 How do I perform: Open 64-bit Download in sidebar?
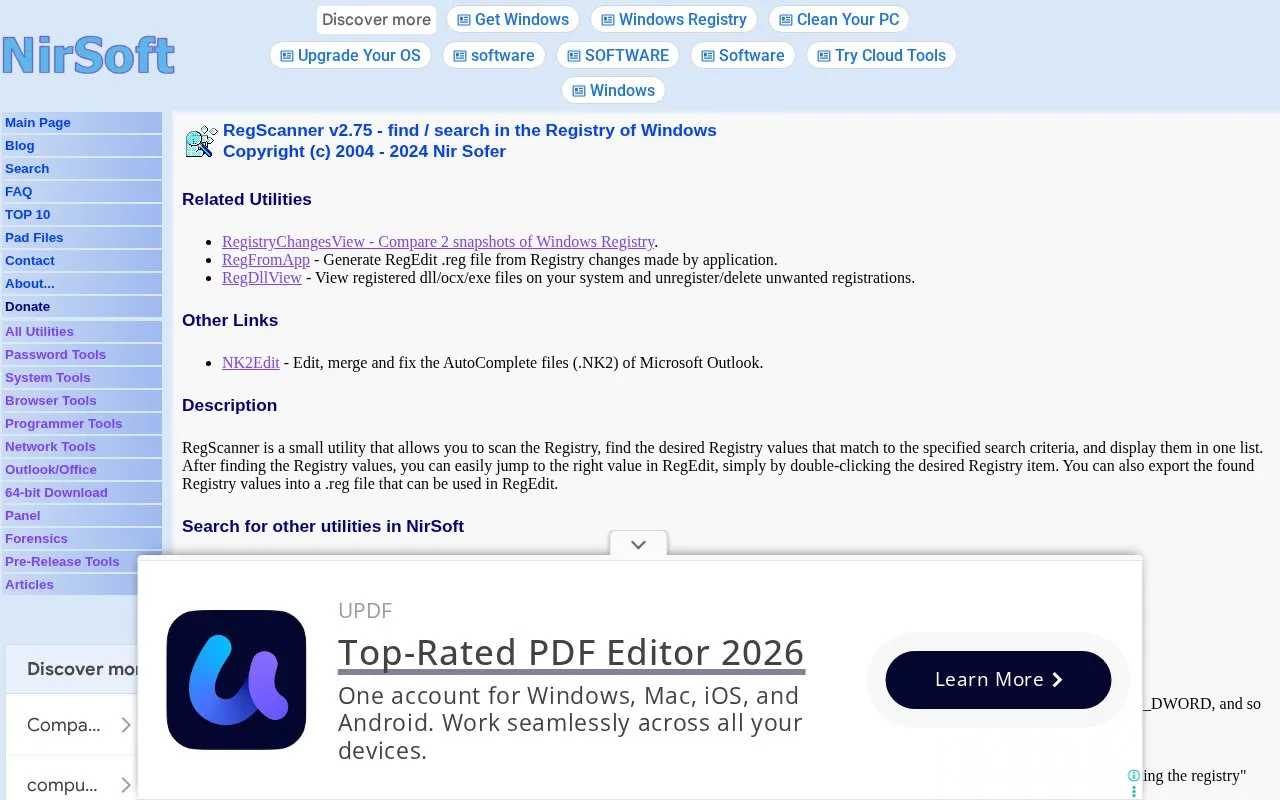(82, 493)
